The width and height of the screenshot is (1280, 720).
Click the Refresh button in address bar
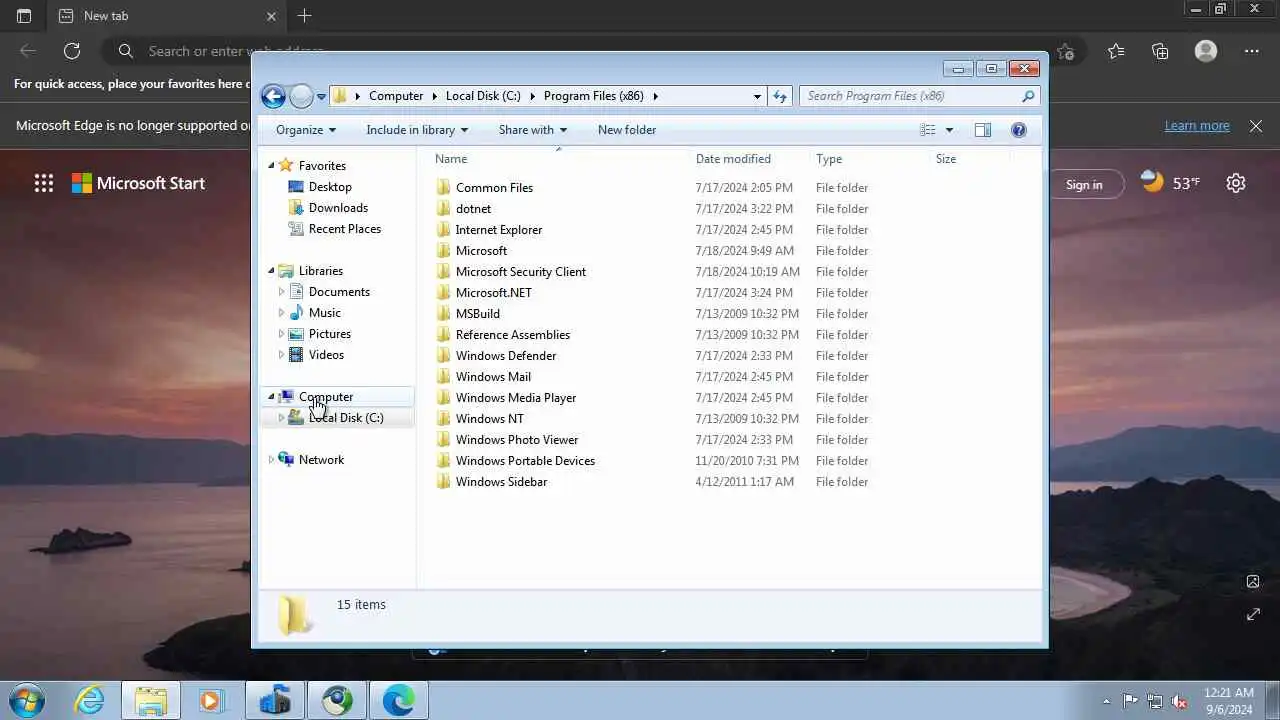point(780,96)
